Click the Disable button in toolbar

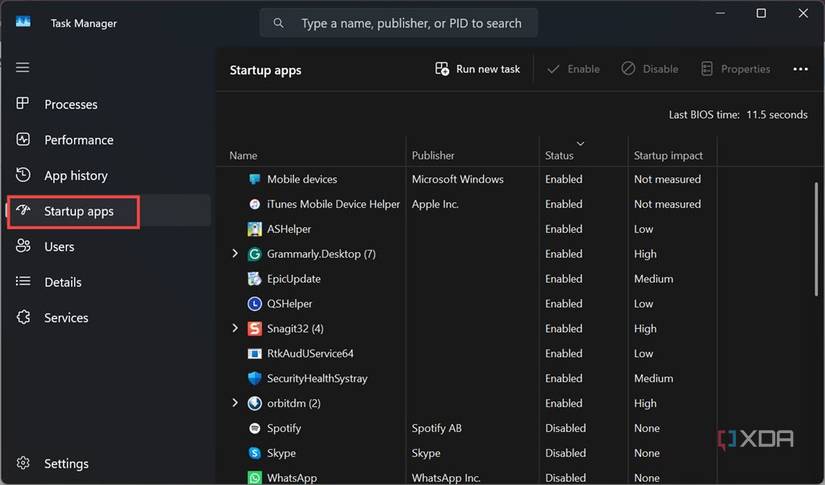[x=649, y=69]
